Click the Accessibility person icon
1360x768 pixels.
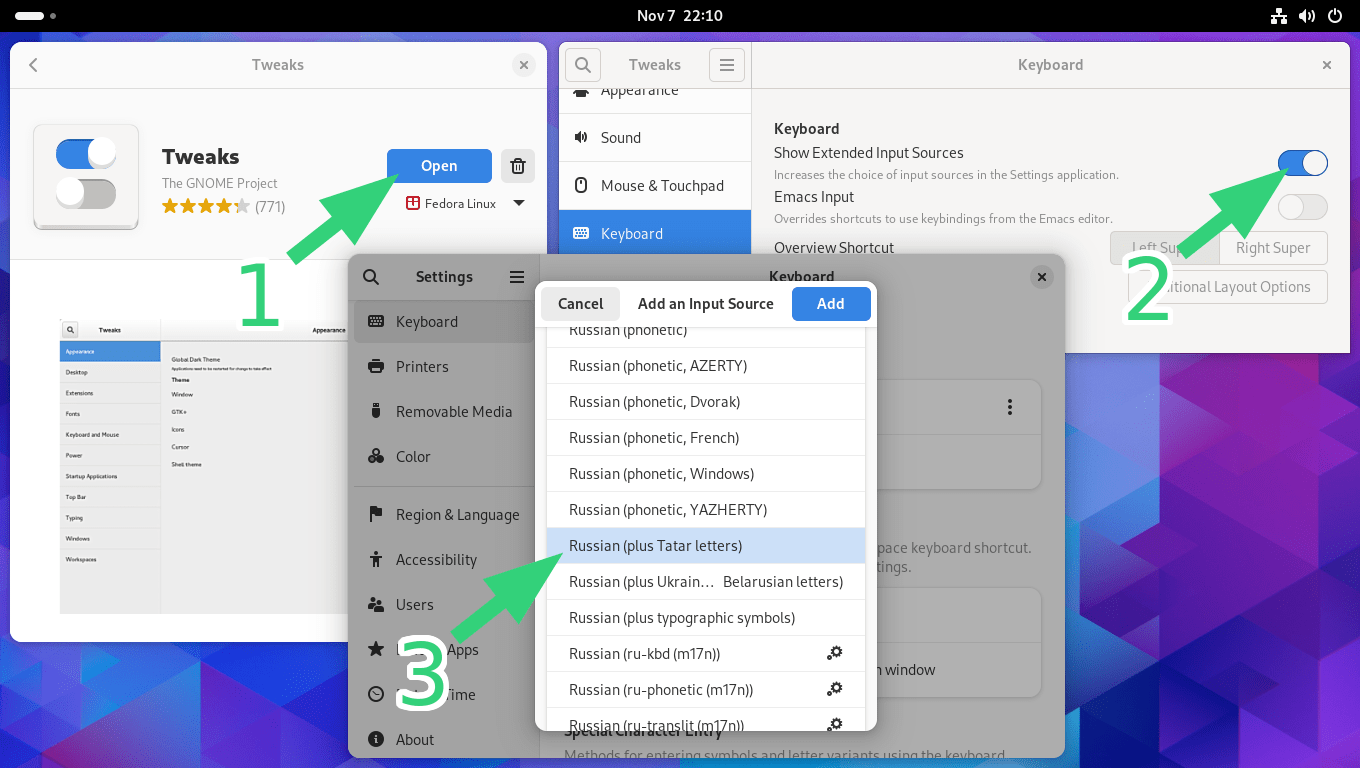pyautogui.click(x=376, y=559)
